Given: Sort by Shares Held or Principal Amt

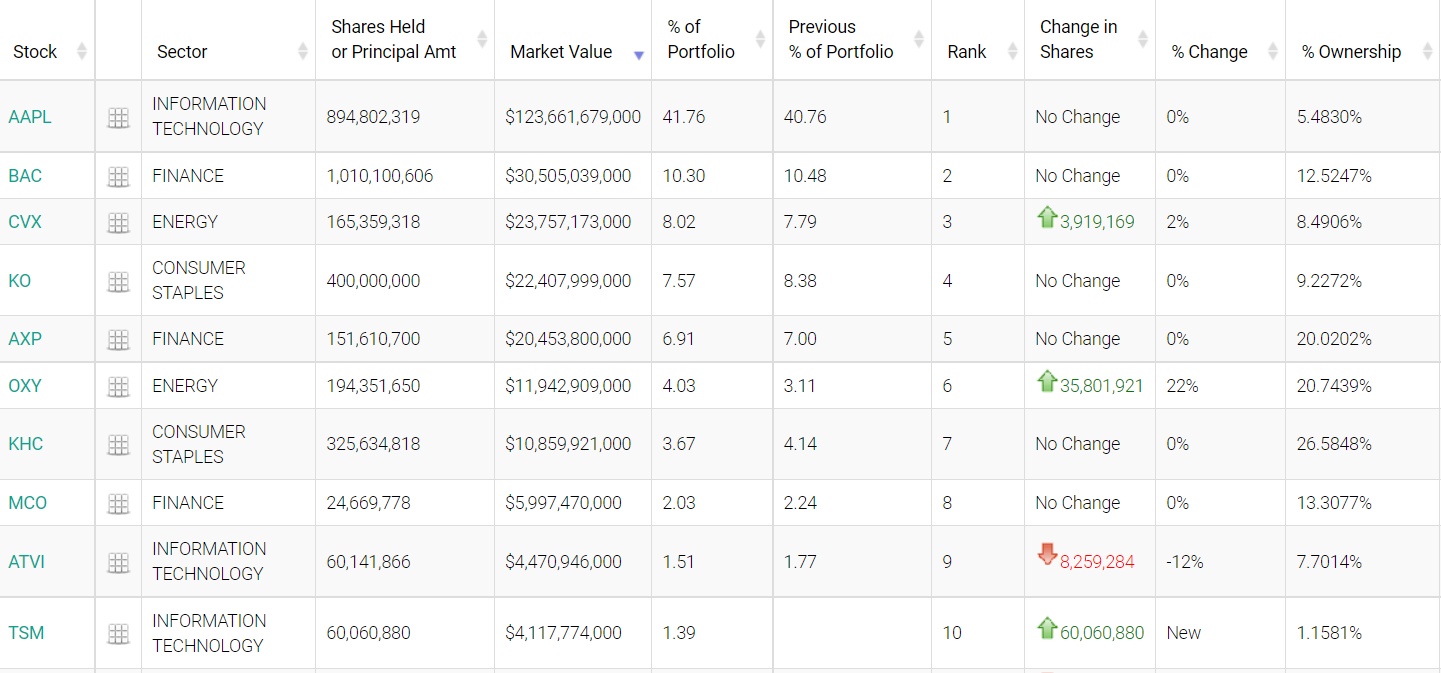Looking at the screenshot, I should point(393,40).
